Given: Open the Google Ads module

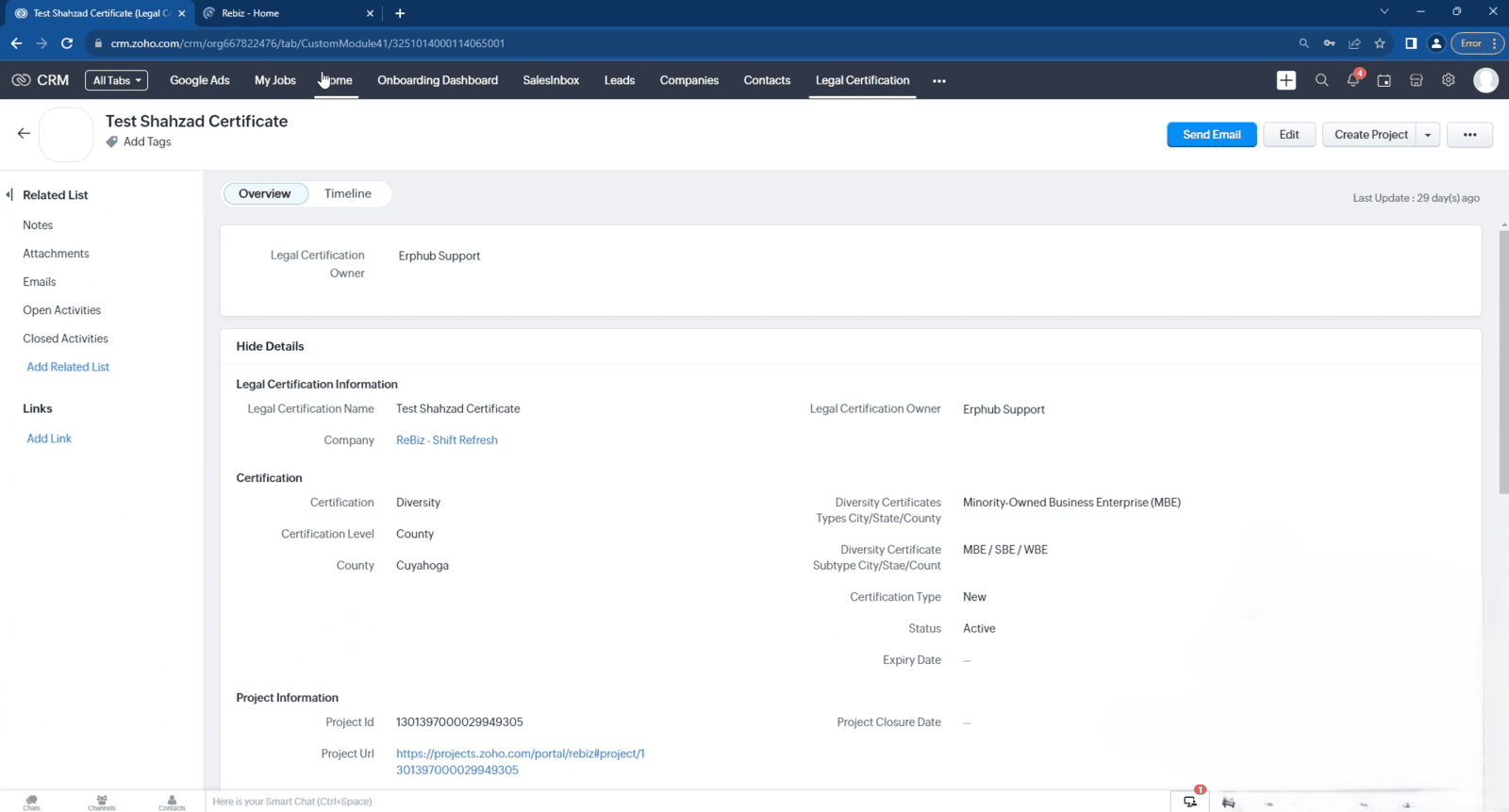Looking at the screenshot, I should 200,80.
